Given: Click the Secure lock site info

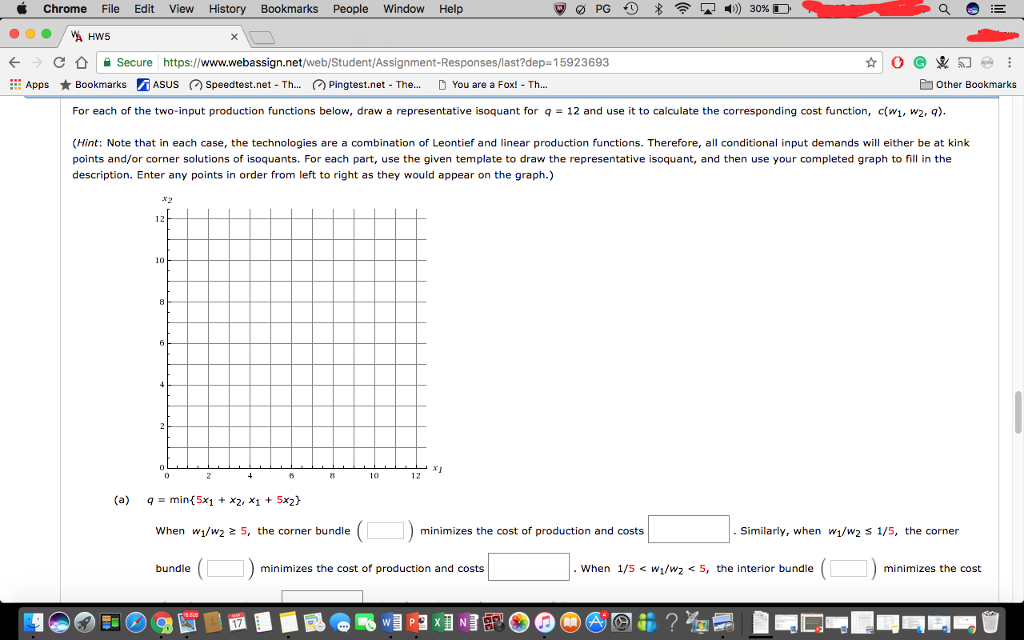Looking at the screenshot, I should coord(128,63).
